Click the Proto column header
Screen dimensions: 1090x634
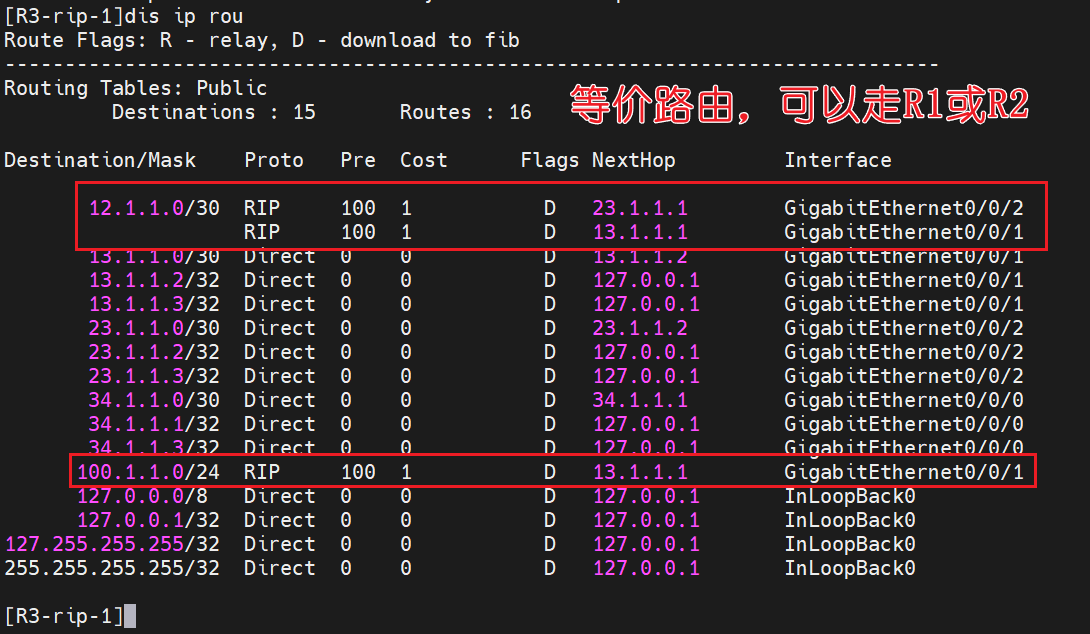tap(273, 160)
